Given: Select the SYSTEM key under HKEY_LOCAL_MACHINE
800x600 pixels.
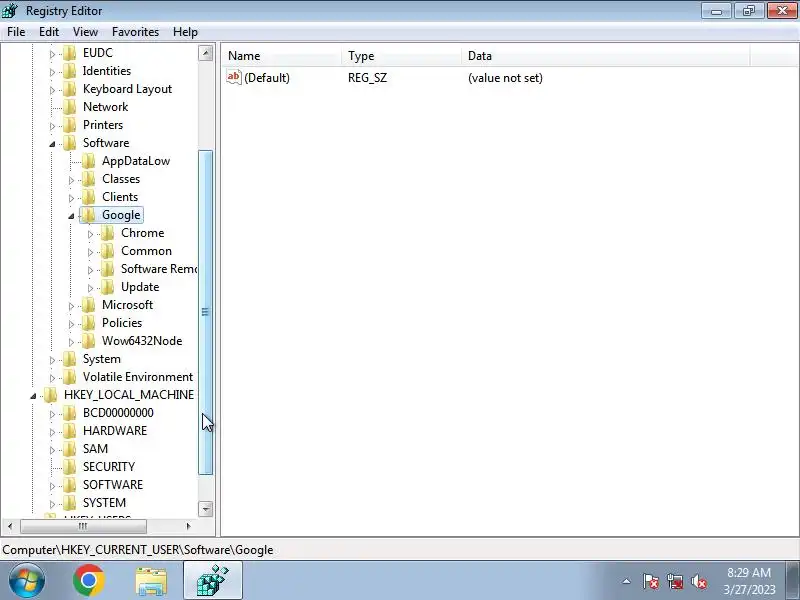Looking at the screenshot, I should click(x=104, y=503).
